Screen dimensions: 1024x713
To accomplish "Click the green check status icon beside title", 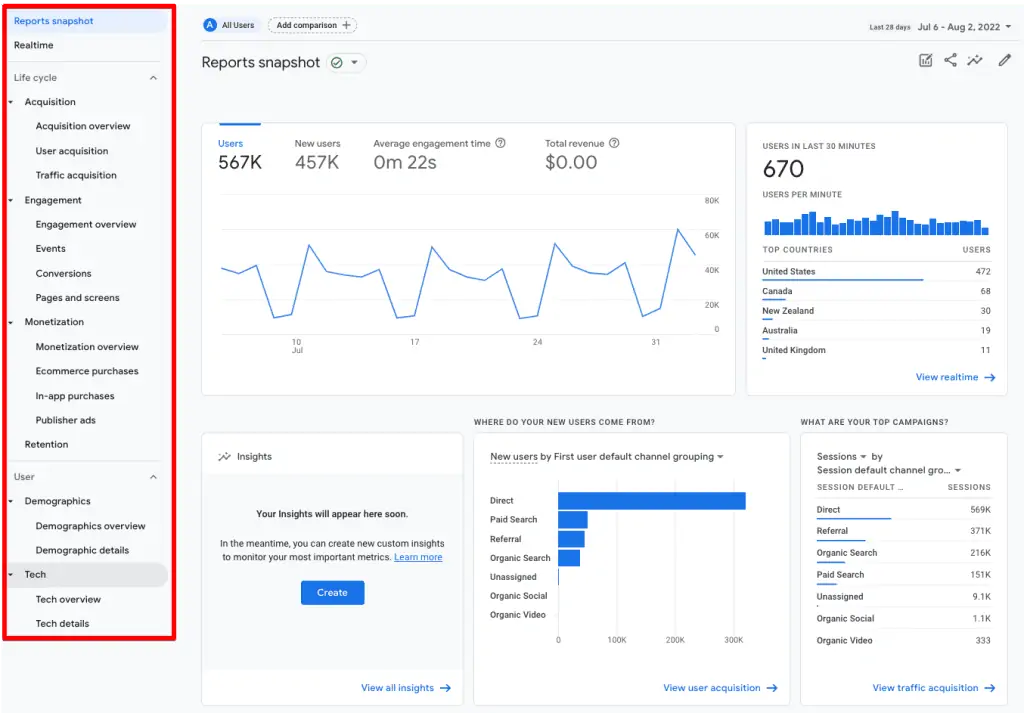I will (x=337, y=63).
